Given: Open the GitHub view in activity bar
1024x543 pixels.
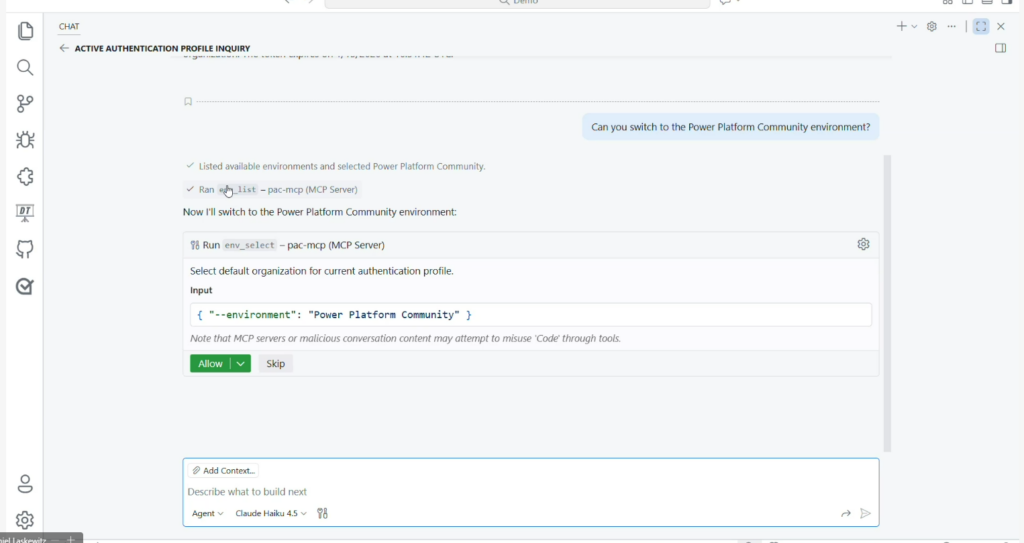Looking at the screenshot, I should pyautogui.click(x=25, y=249).
